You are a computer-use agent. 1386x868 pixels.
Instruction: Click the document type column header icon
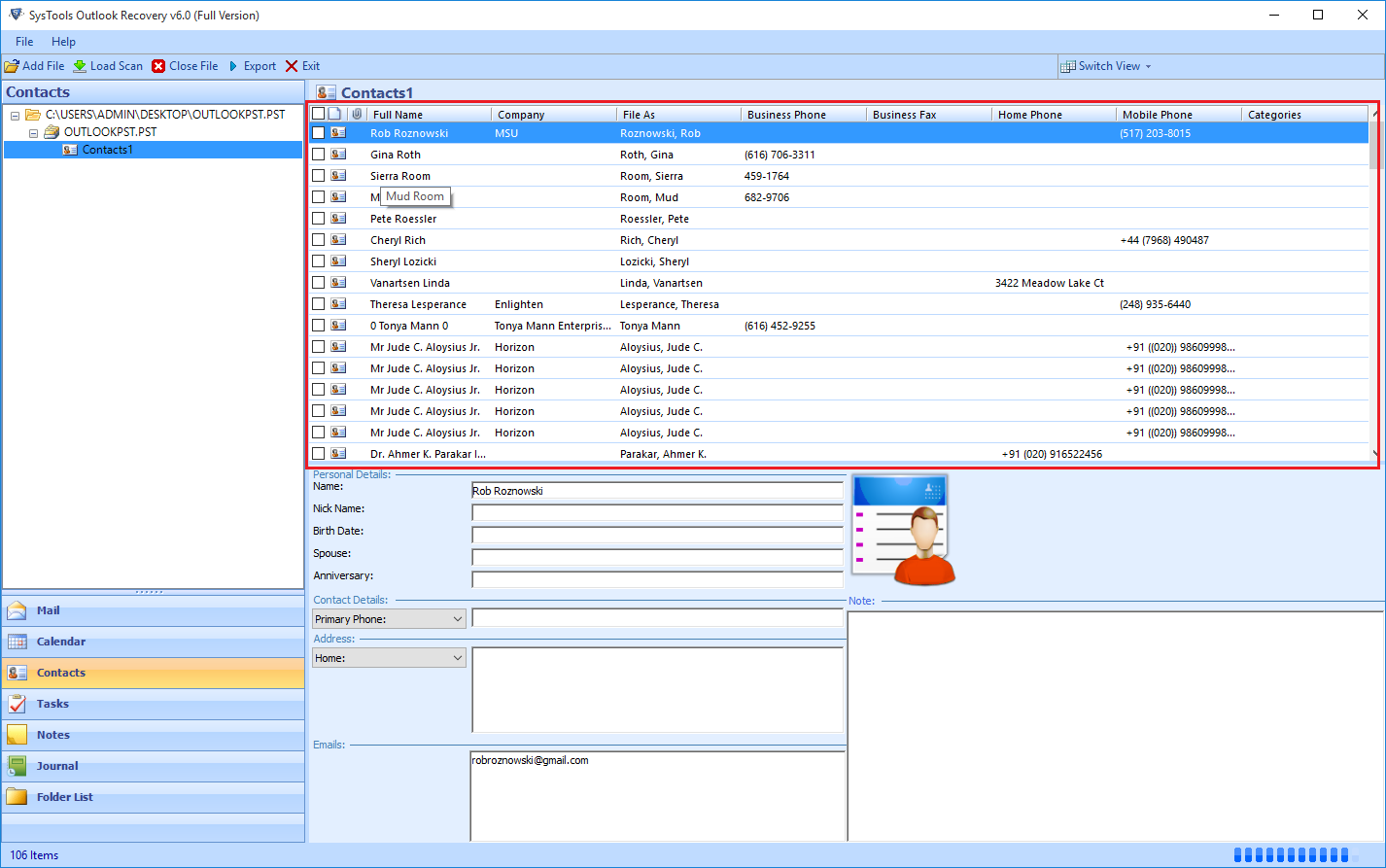click(x=334, y=114)
